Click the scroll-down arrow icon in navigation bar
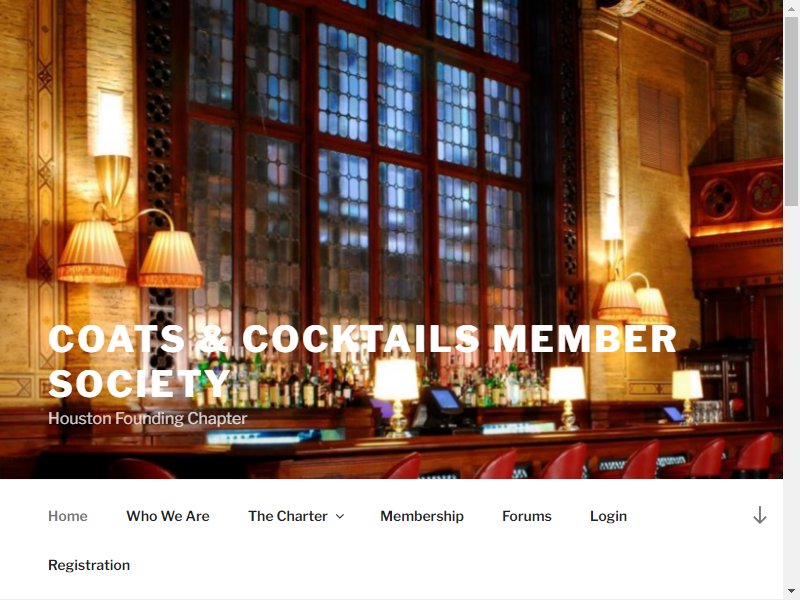 (x=759, y=515)
